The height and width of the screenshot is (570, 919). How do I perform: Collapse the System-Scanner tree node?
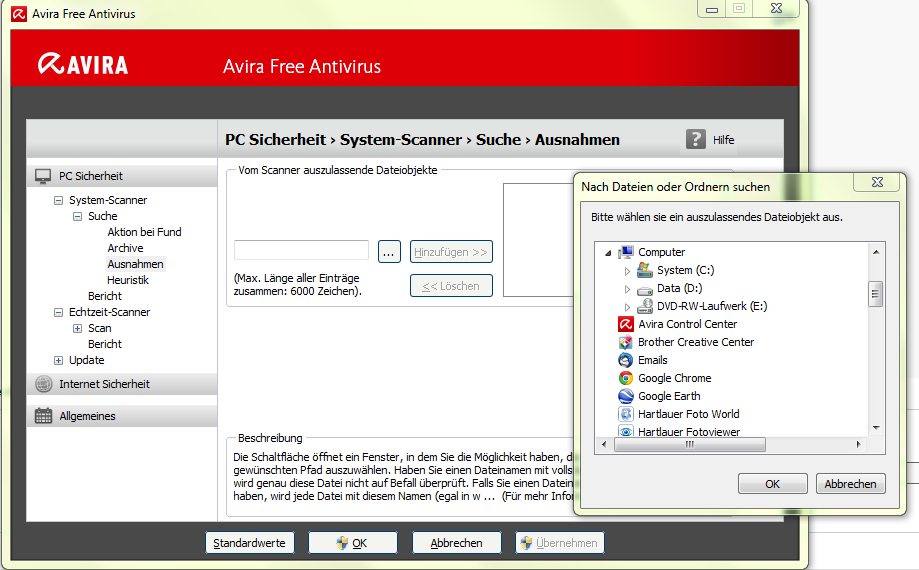58,200
